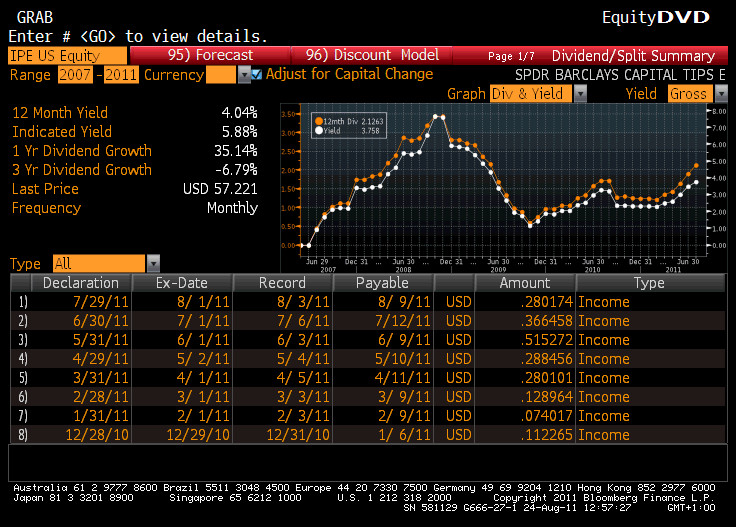736x527 pixels.
Task: Click the Amount column header
Action: point(525,283)
